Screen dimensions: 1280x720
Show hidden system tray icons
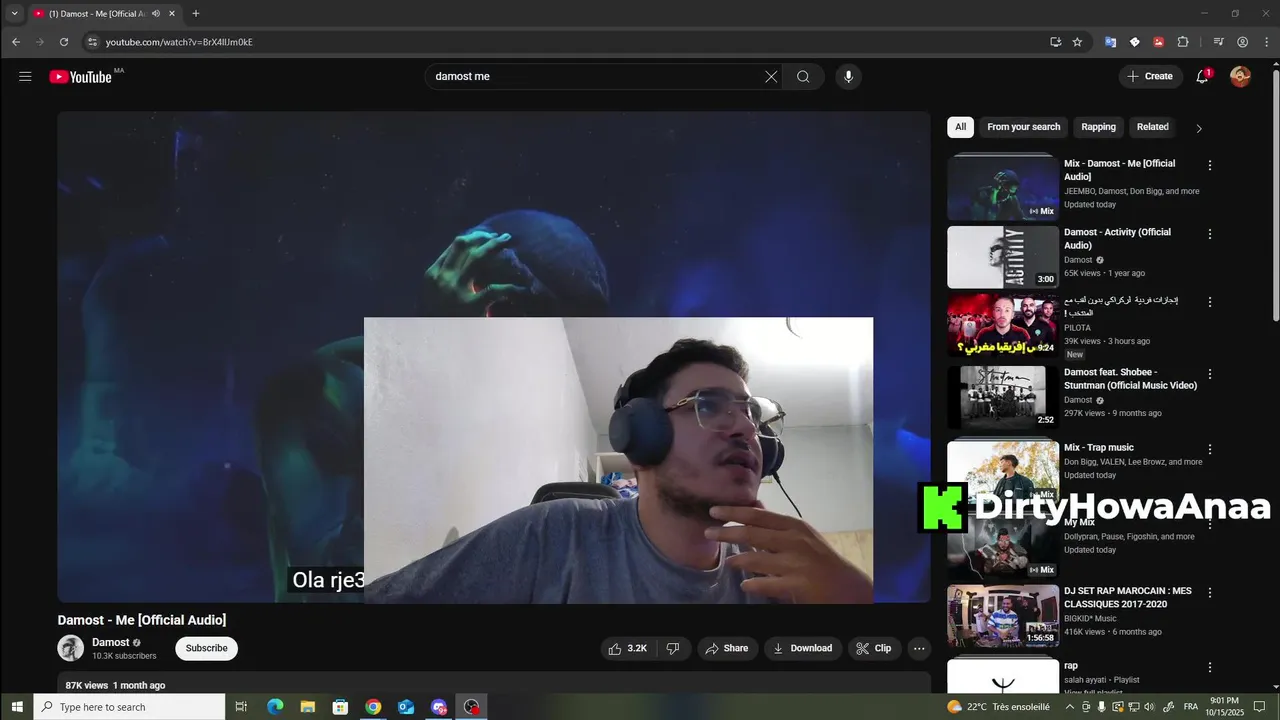(x=1070, y=707)
